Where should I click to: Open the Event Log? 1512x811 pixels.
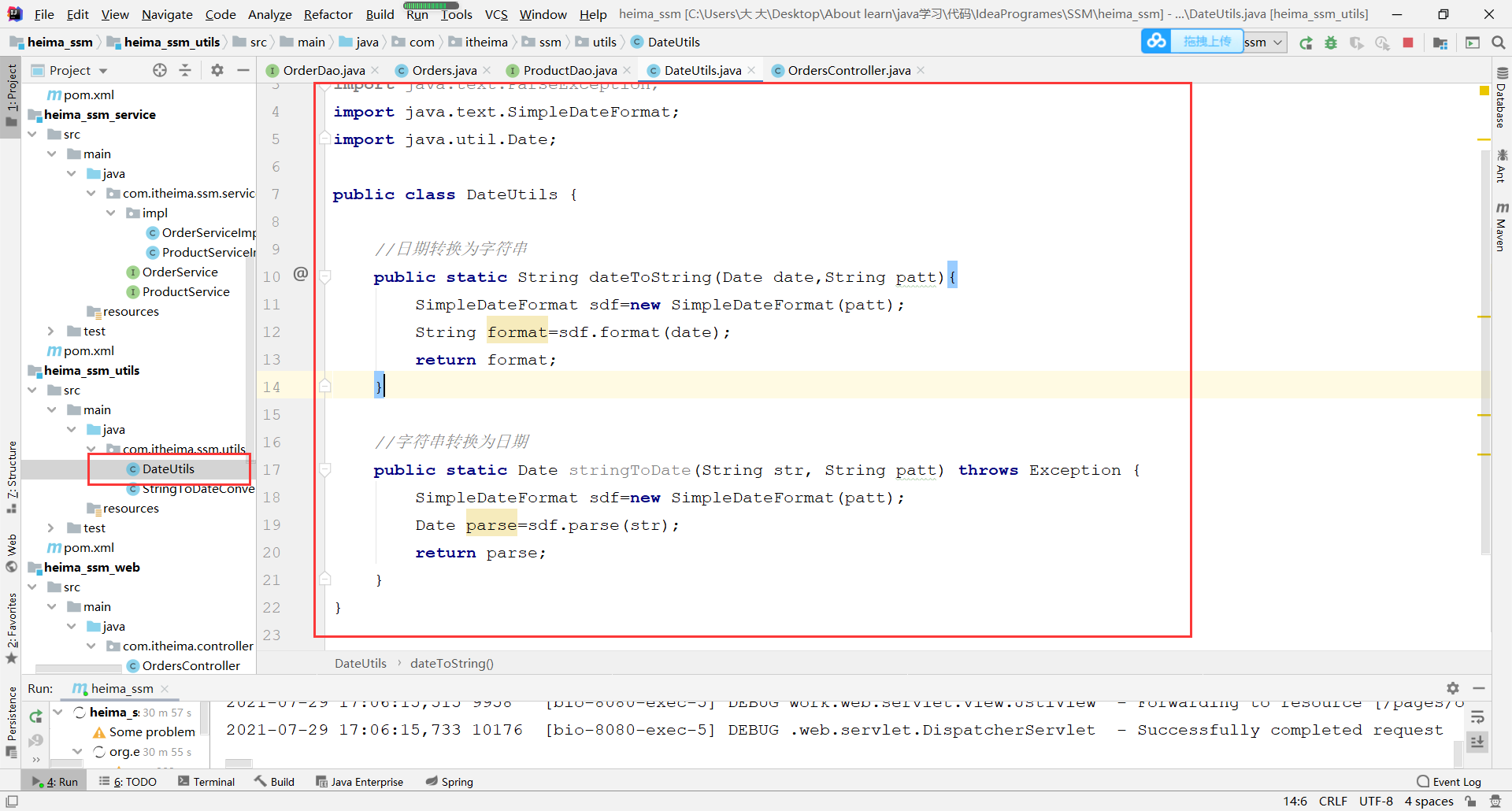point(1449,782)
